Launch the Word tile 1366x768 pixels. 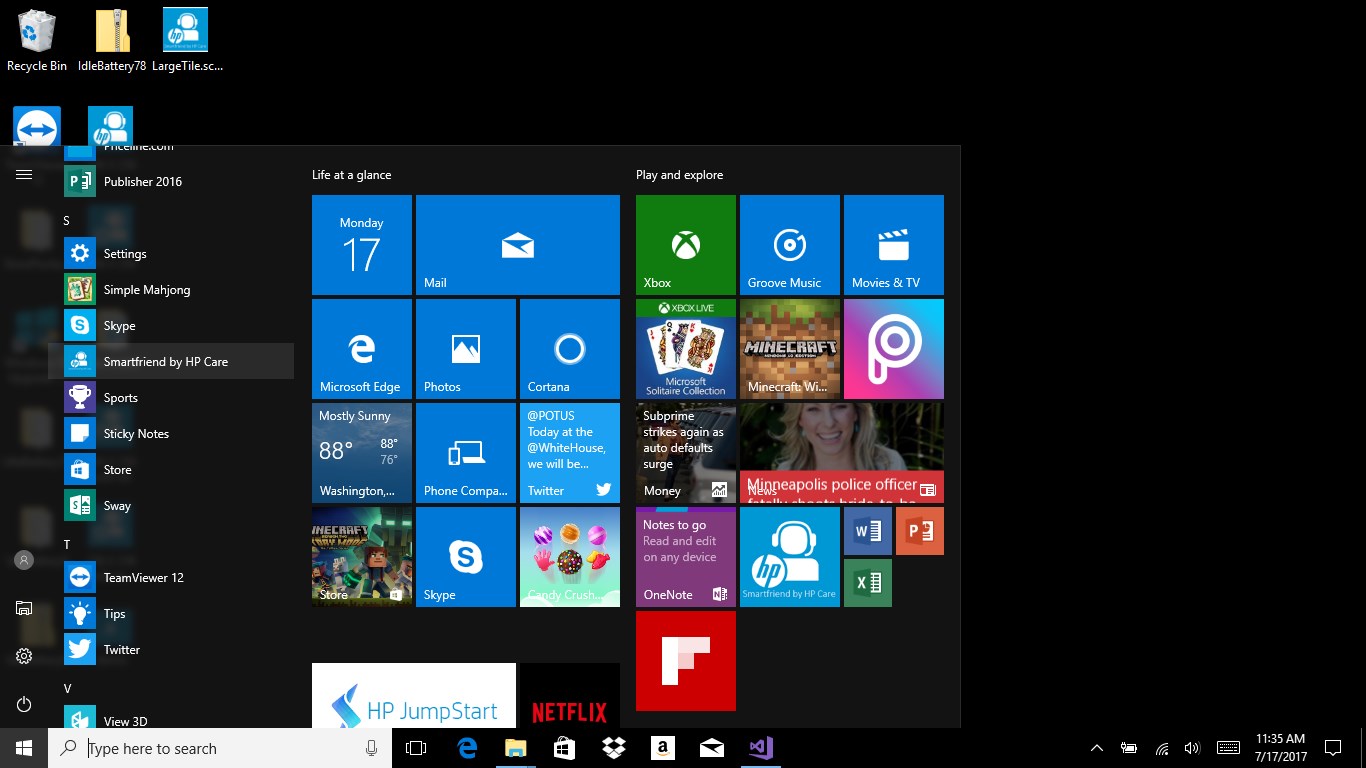coord(868,531)
